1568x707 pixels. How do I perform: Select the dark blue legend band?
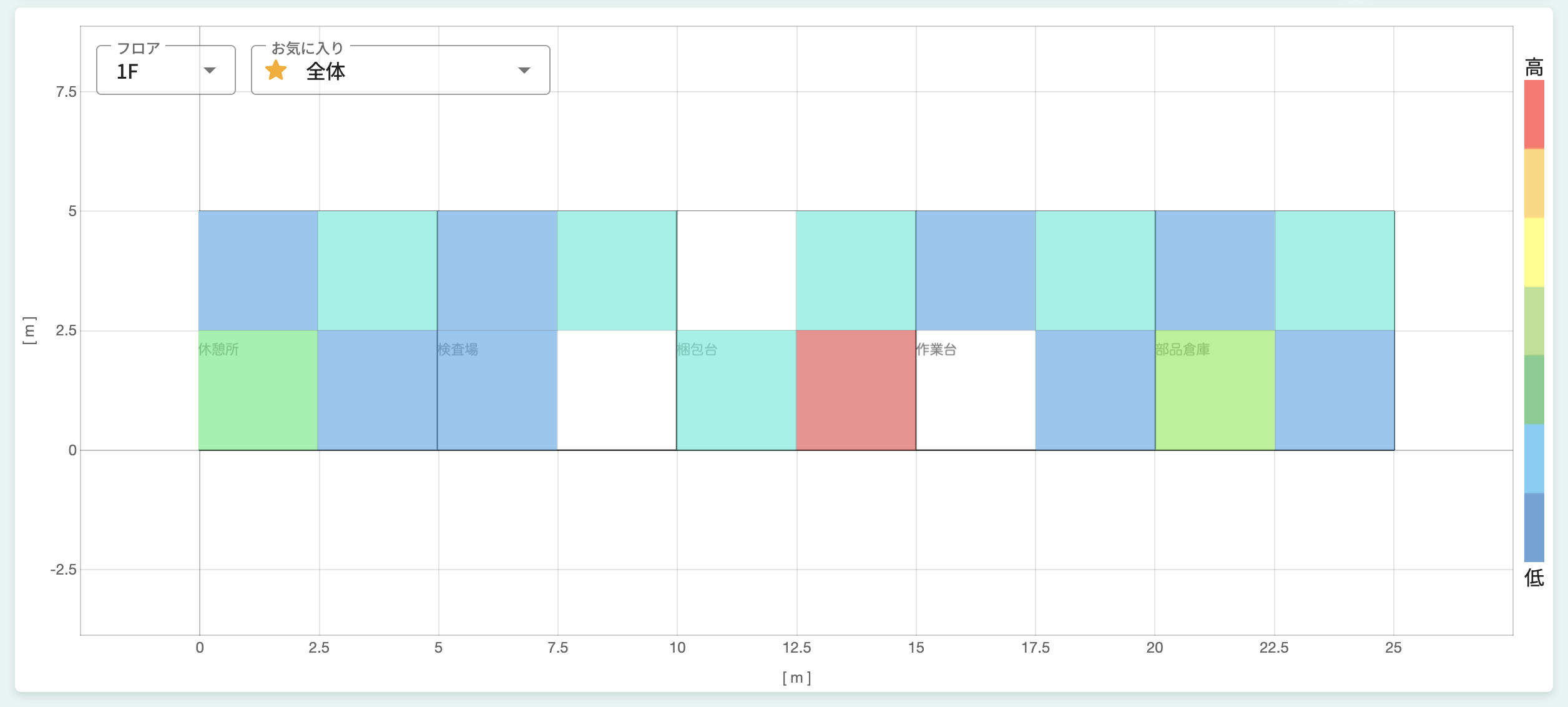coord(1534,527)
